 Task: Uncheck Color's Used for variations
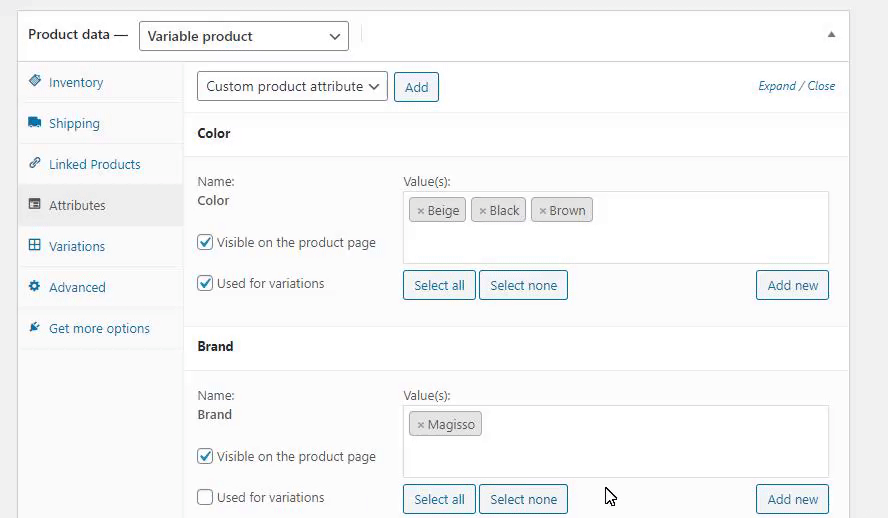[x=205, y=283]
